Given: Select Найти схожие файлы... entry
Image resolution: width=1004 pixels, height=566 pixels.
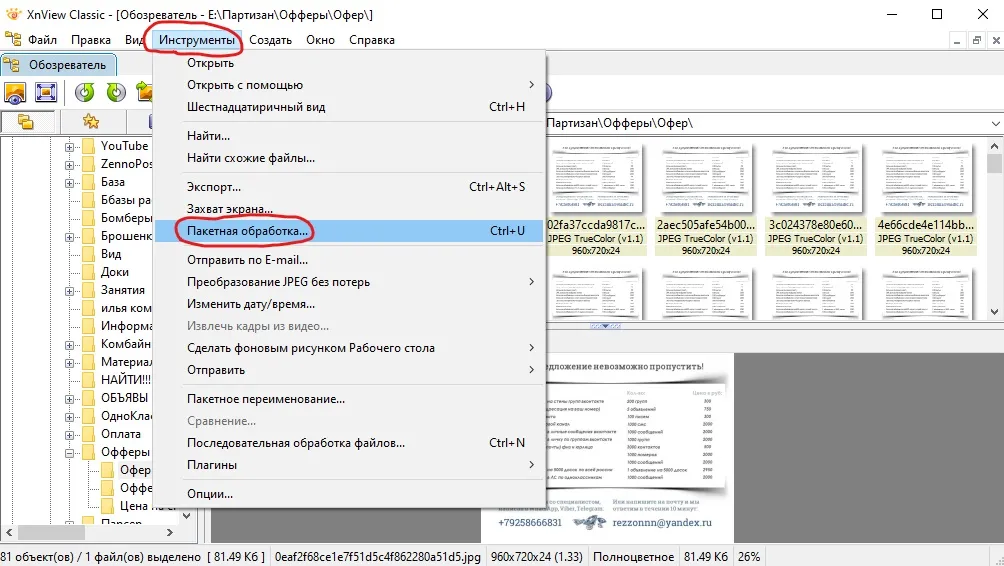Looking at the screenshot, I should click(x=350, y=158).
